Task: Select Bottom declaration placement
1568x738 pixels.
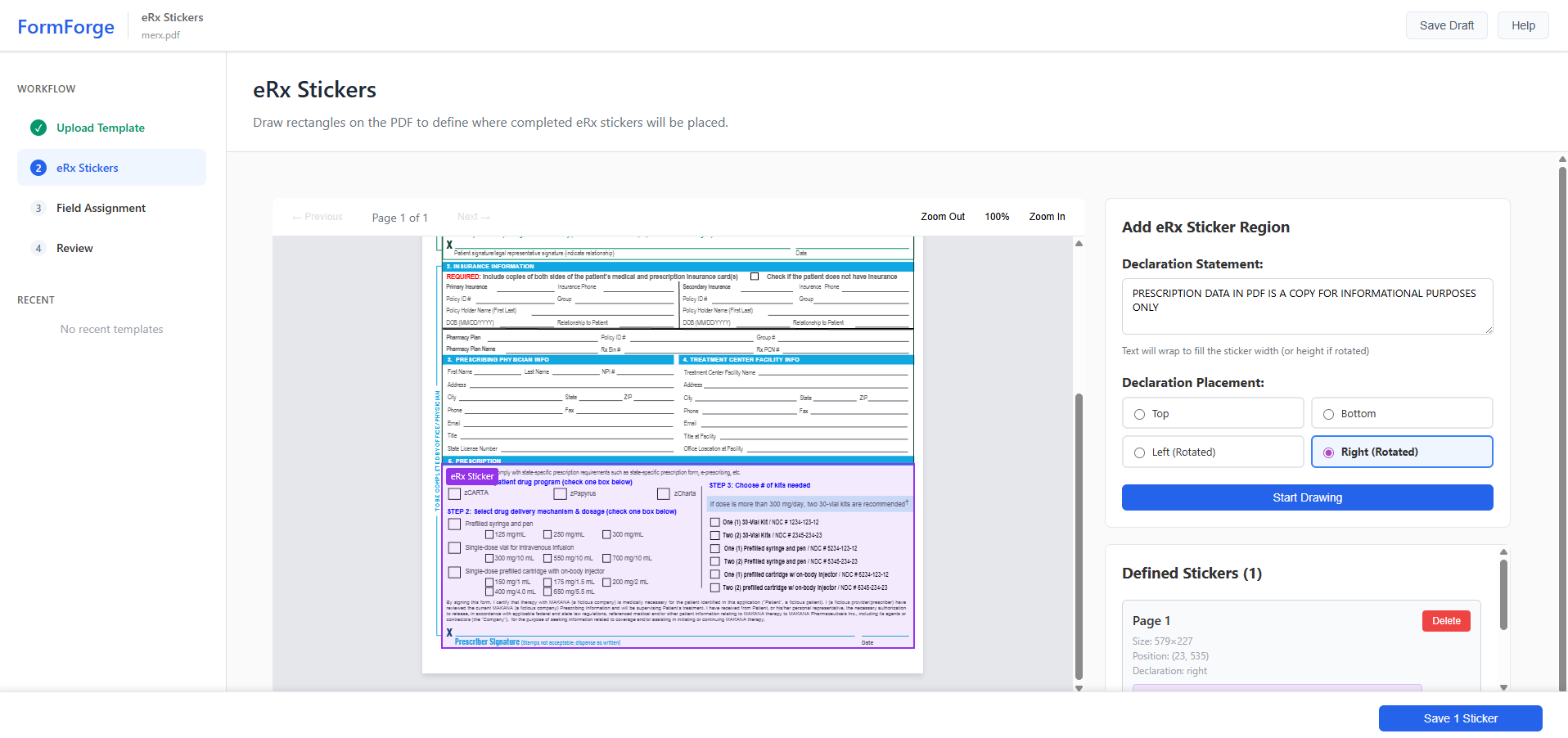Action: point(1328,413)
